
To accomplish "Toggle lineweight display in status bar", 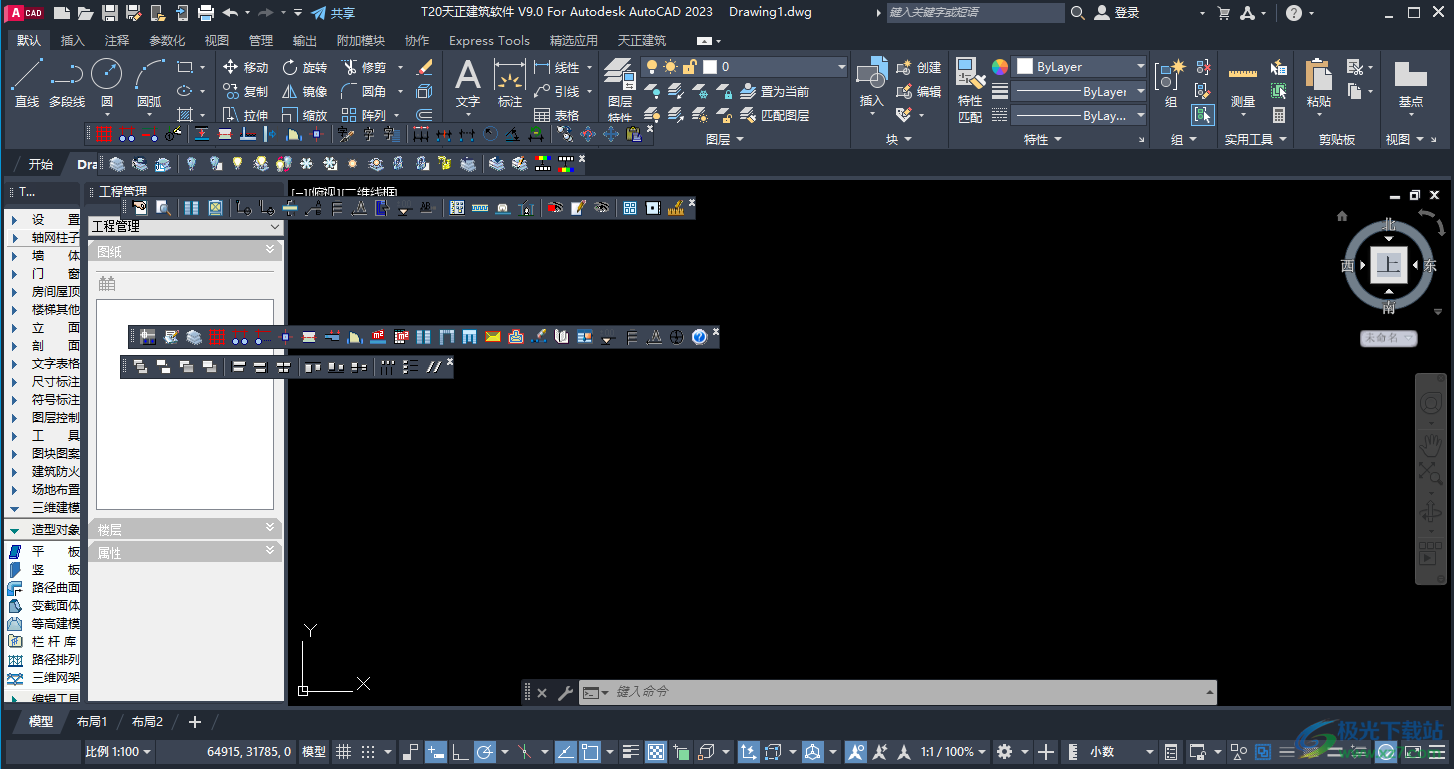I will point(630,752).
